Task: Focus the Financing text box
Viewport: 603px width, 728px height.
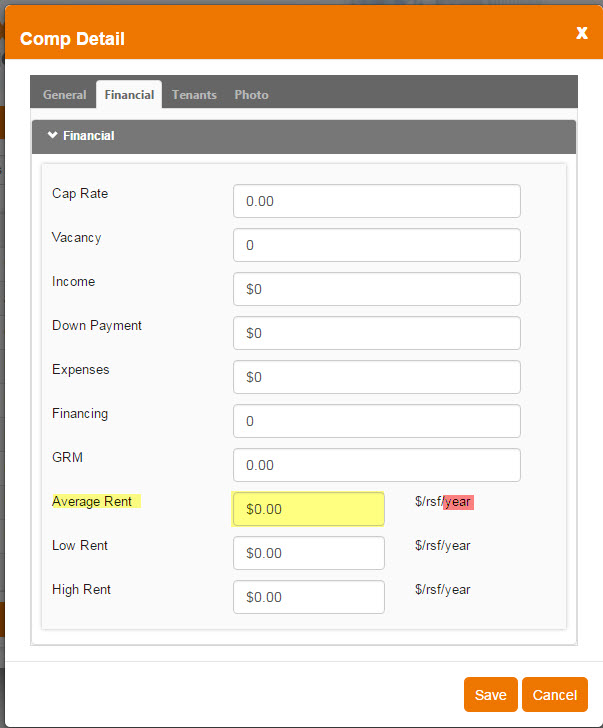Action: [x=376, y=421]
